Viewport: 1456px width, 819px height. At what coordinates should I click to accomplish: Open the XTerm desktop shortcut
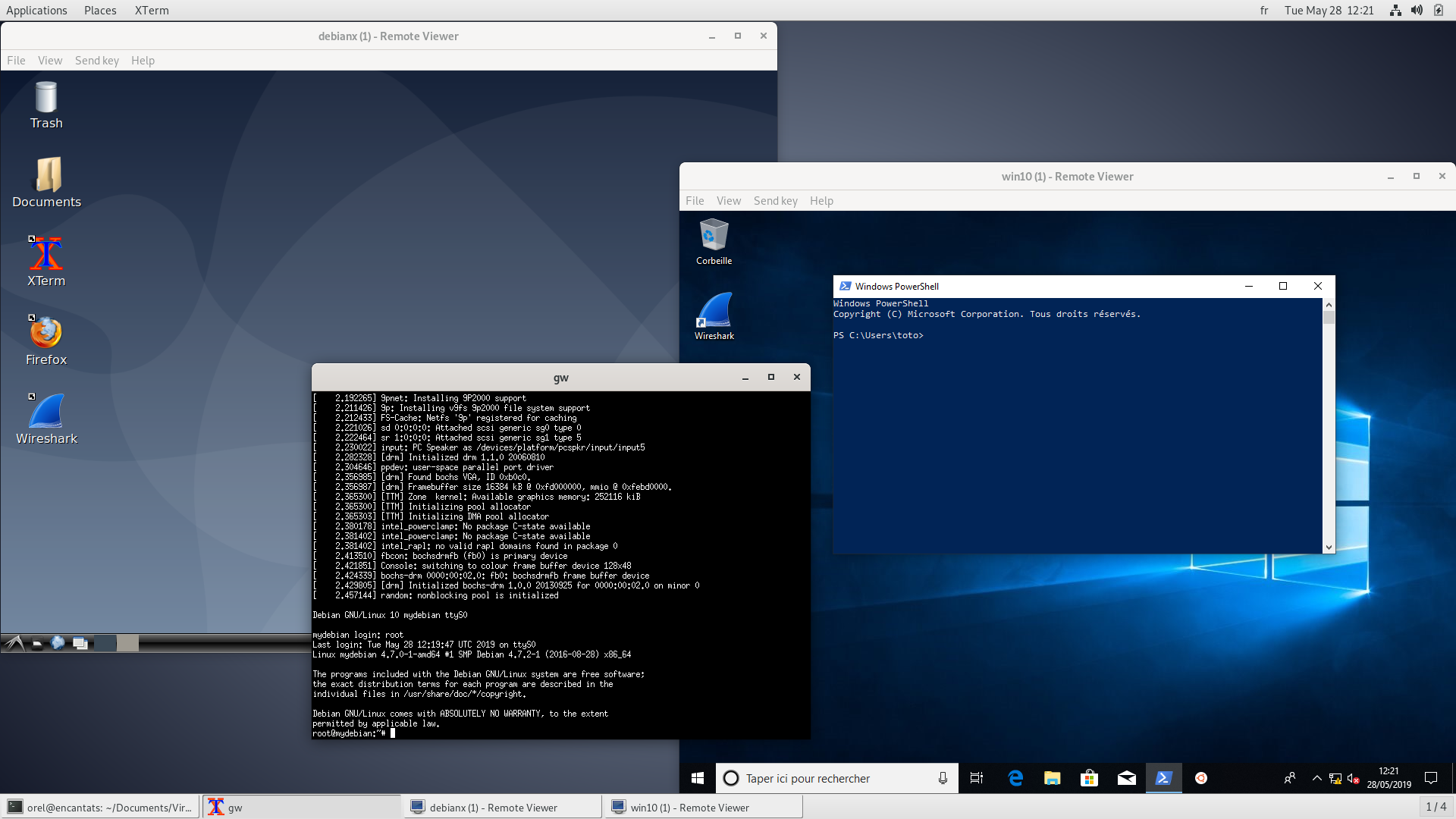(x=46, y=254)
